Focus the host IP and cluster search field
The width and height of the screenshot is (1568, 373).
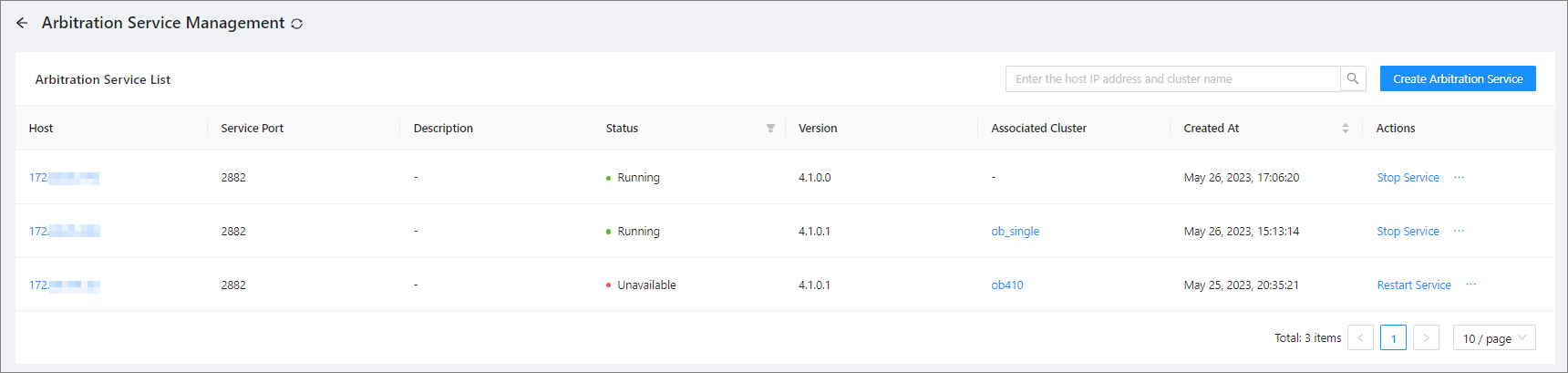[1172, 79]
